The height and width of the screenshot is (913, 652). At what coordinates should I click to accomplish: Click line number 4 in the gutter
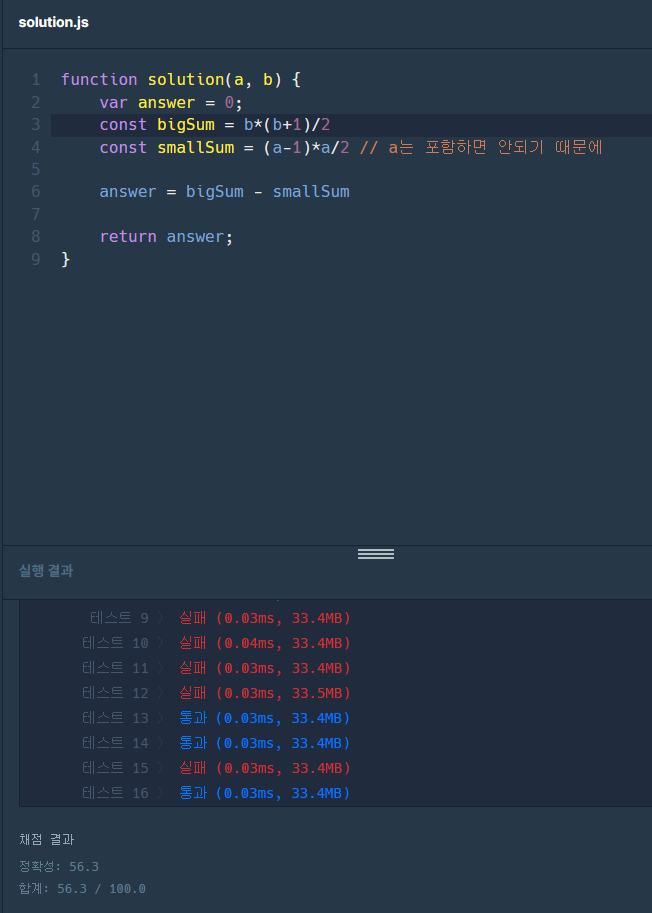[36, 147]
